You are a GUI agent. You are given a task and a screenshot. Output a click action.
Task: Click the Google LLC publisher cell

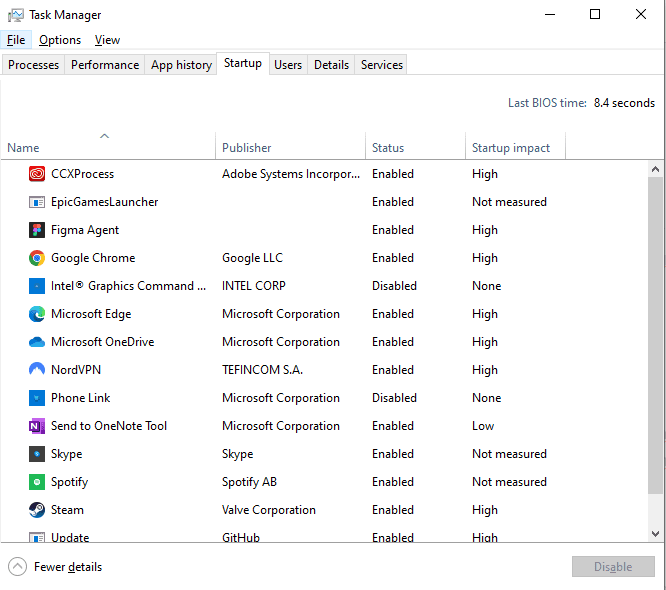252,258
